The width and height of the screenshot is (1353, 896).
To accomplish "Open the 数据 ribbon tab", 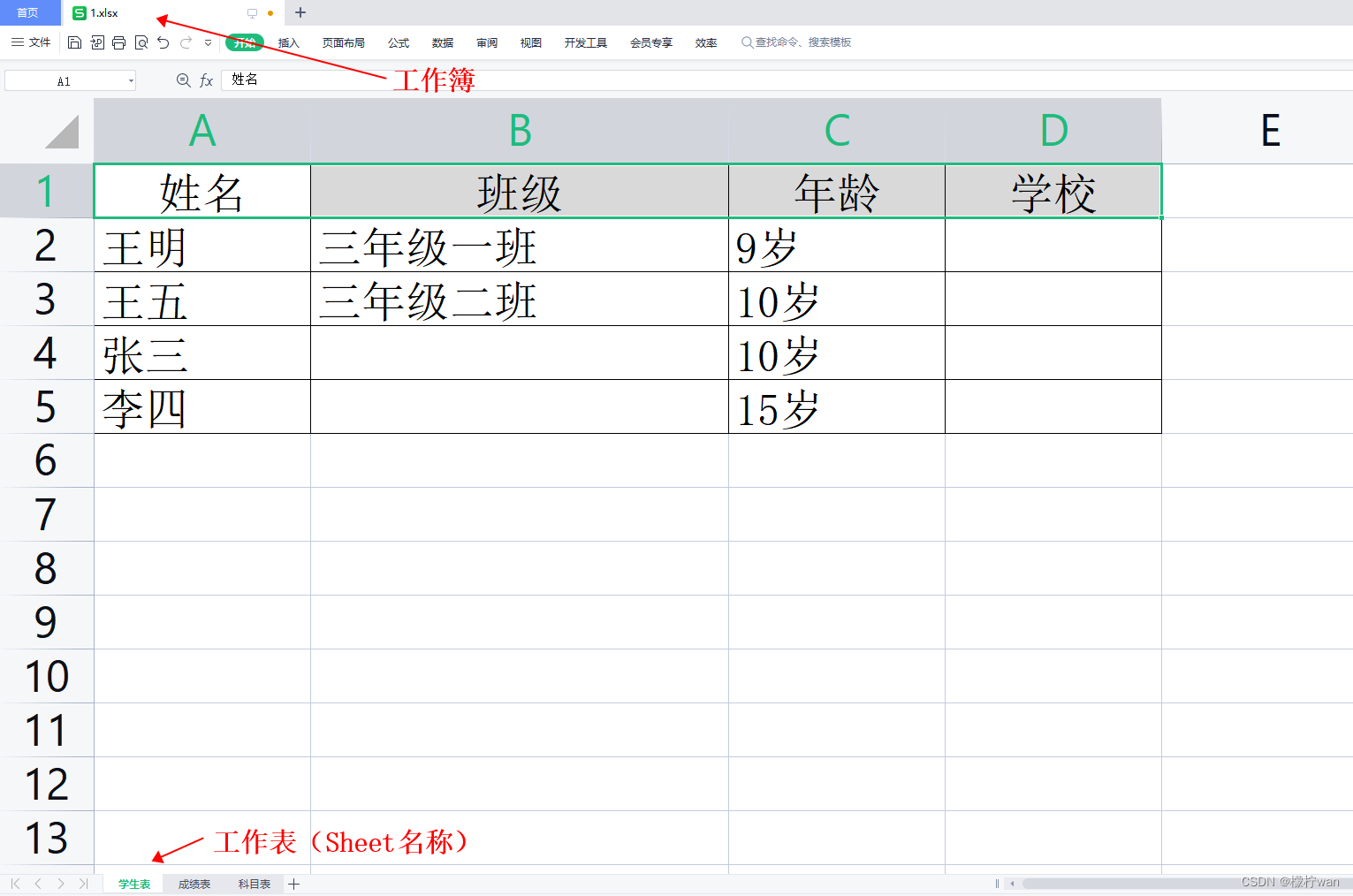I will coord(443,42).
